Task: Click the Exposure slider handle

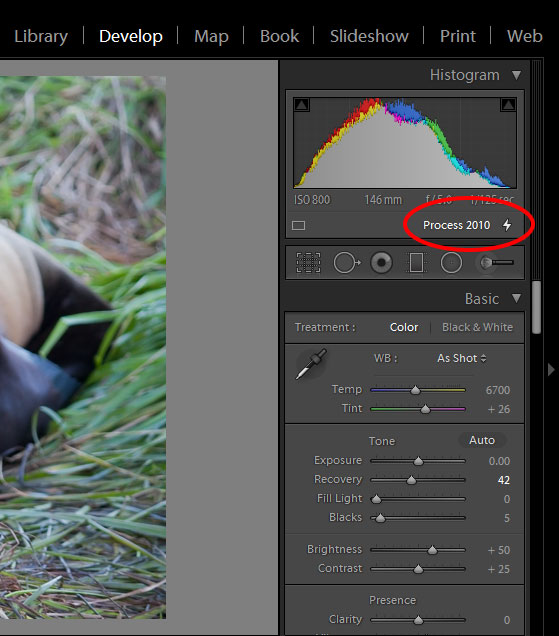Action: pyautogui.click(x=418, y=461)
